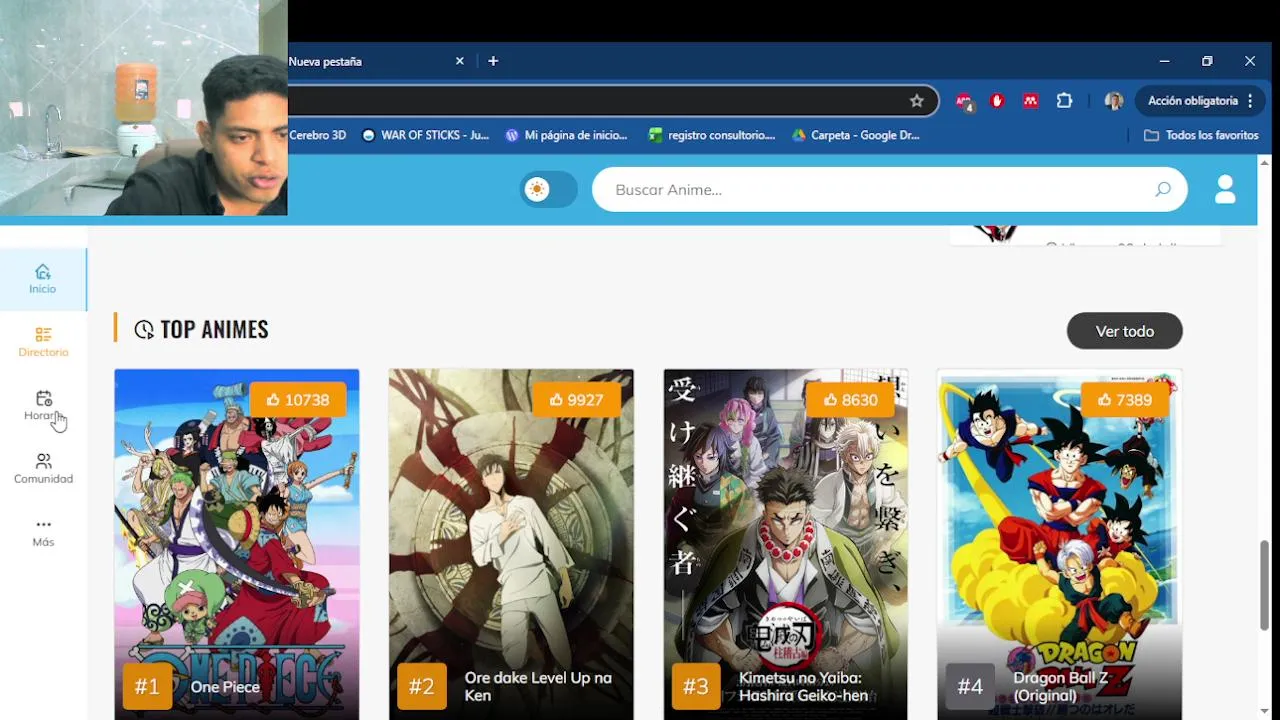Click the 7389 likes badge
The width and height of the screenshot is (1280, 720).
tap(1124, 399)
